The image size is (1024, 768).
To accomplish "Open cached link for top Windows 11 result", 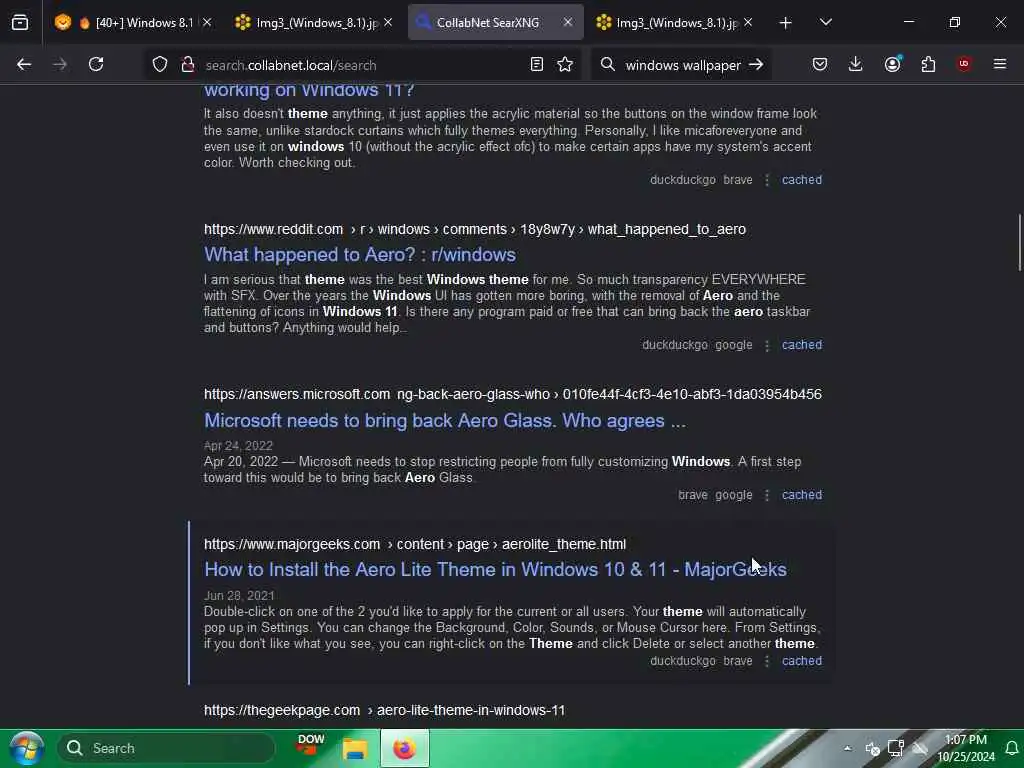I will [x=802, y=180].
